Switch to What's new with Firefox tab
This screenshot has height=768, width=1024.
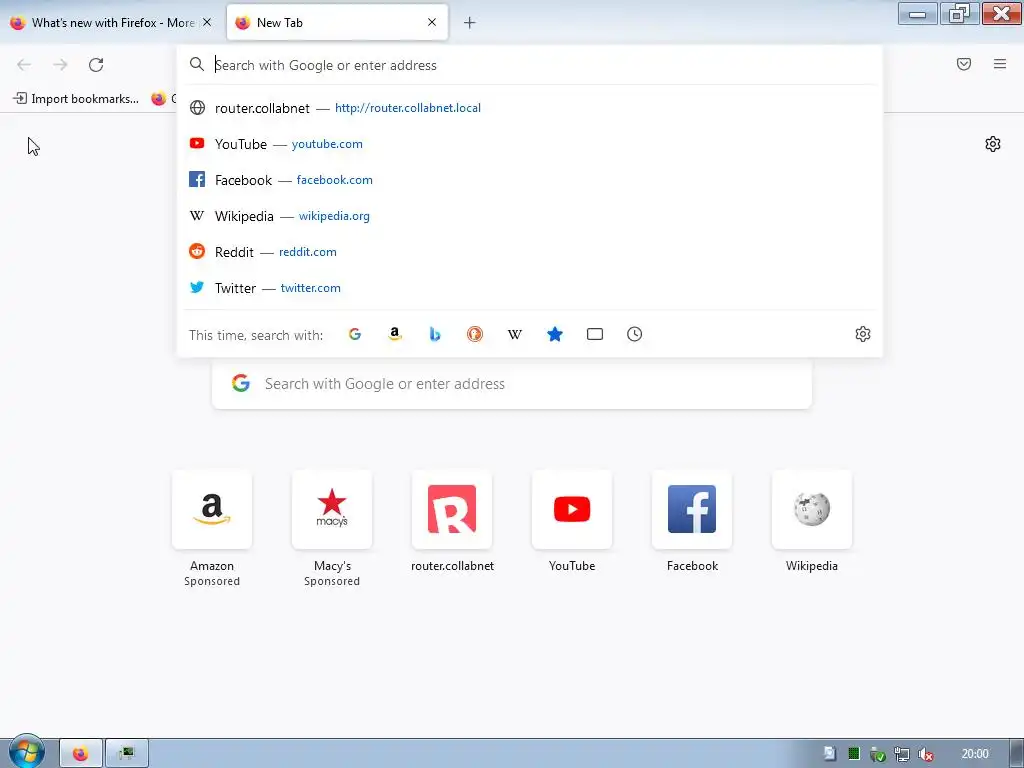click(111, 22)
